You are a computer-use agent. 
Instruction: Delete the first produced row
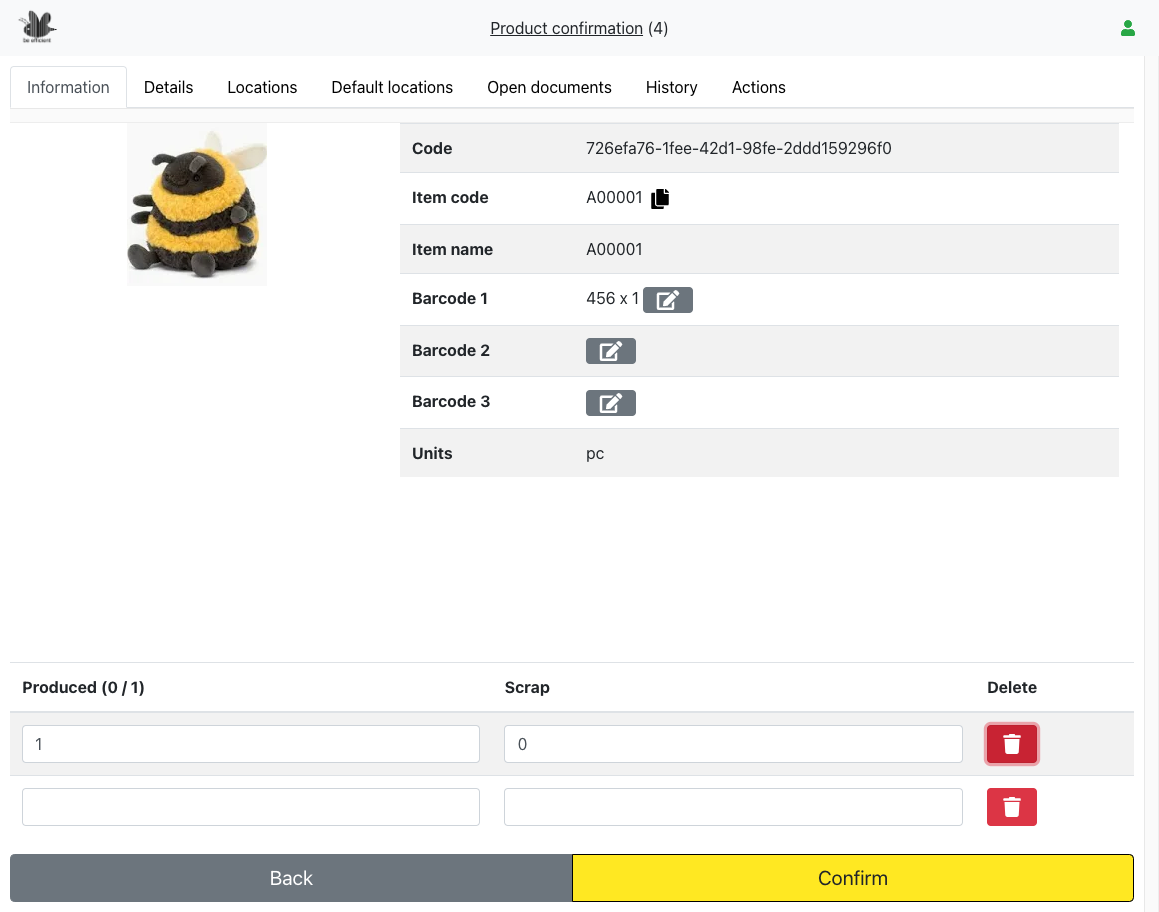click(x=1011, y=744)
